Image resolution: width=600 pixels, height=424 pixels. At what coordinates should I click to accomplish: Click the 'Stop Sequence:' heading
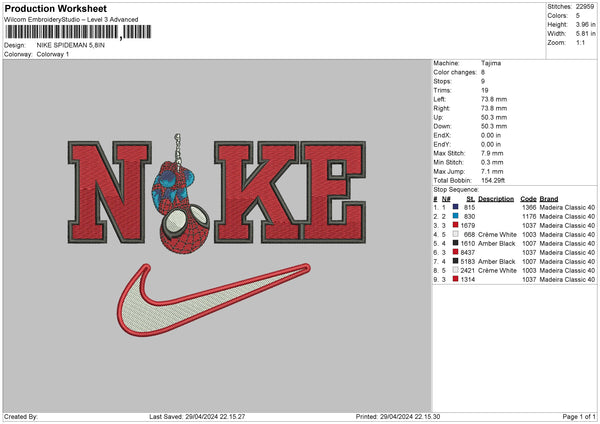[456, 189]
